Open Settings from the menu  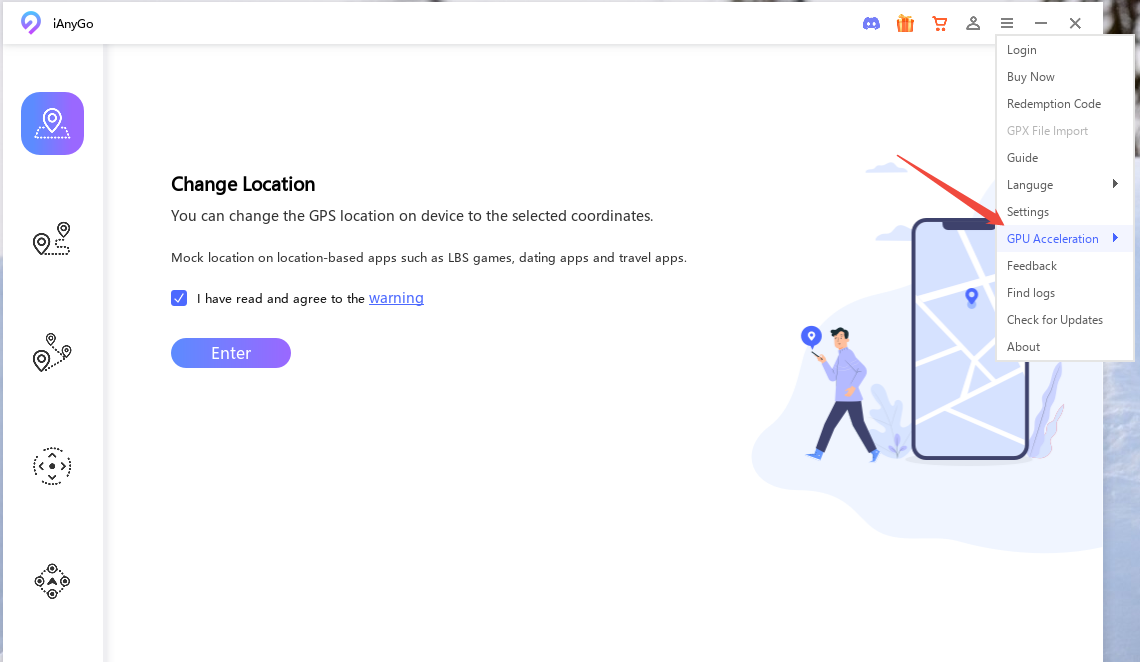click(x=1027, y=212)
